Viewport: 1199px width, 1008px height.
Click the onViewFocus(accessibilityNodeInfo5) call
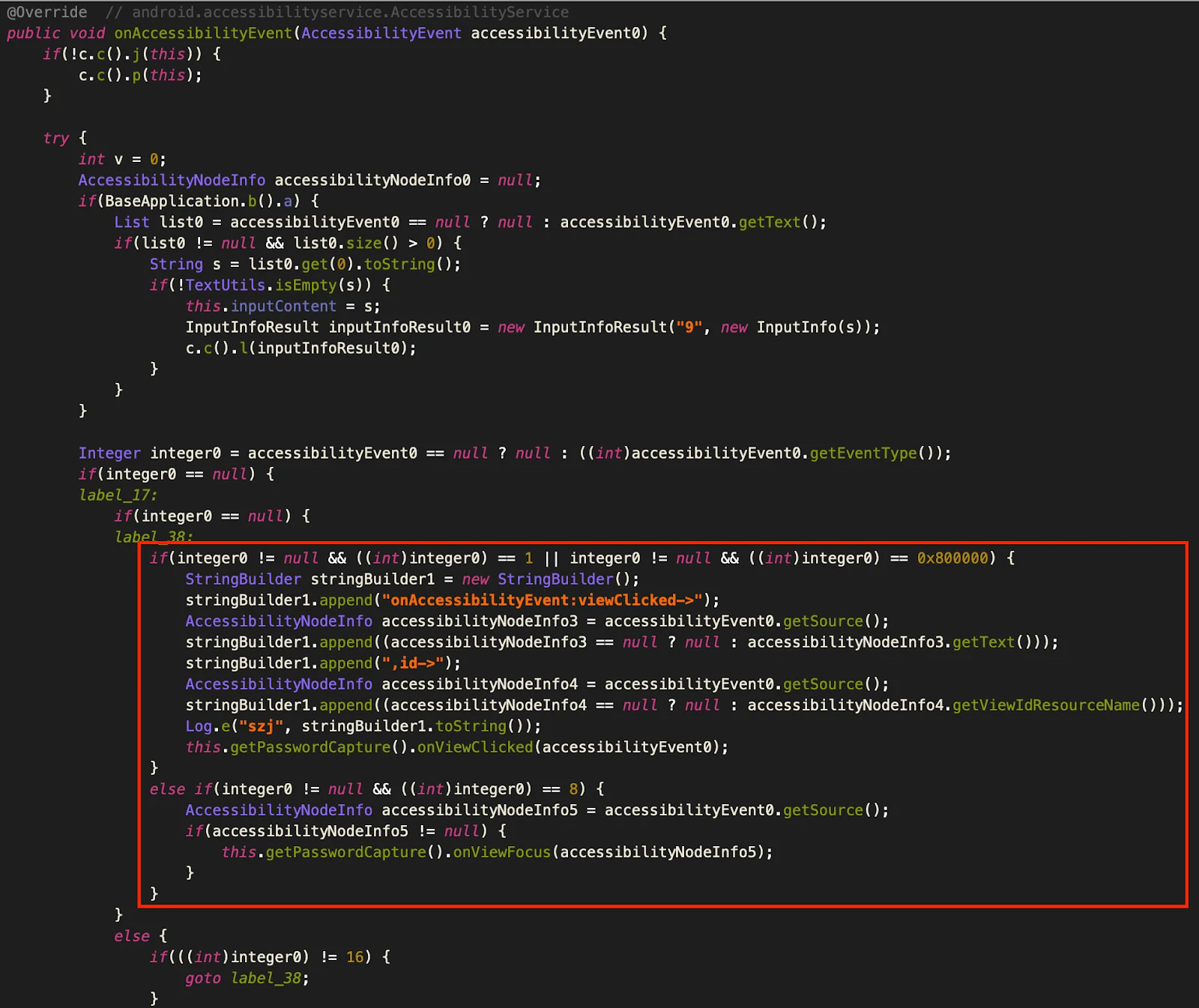[x=608, y=851]
